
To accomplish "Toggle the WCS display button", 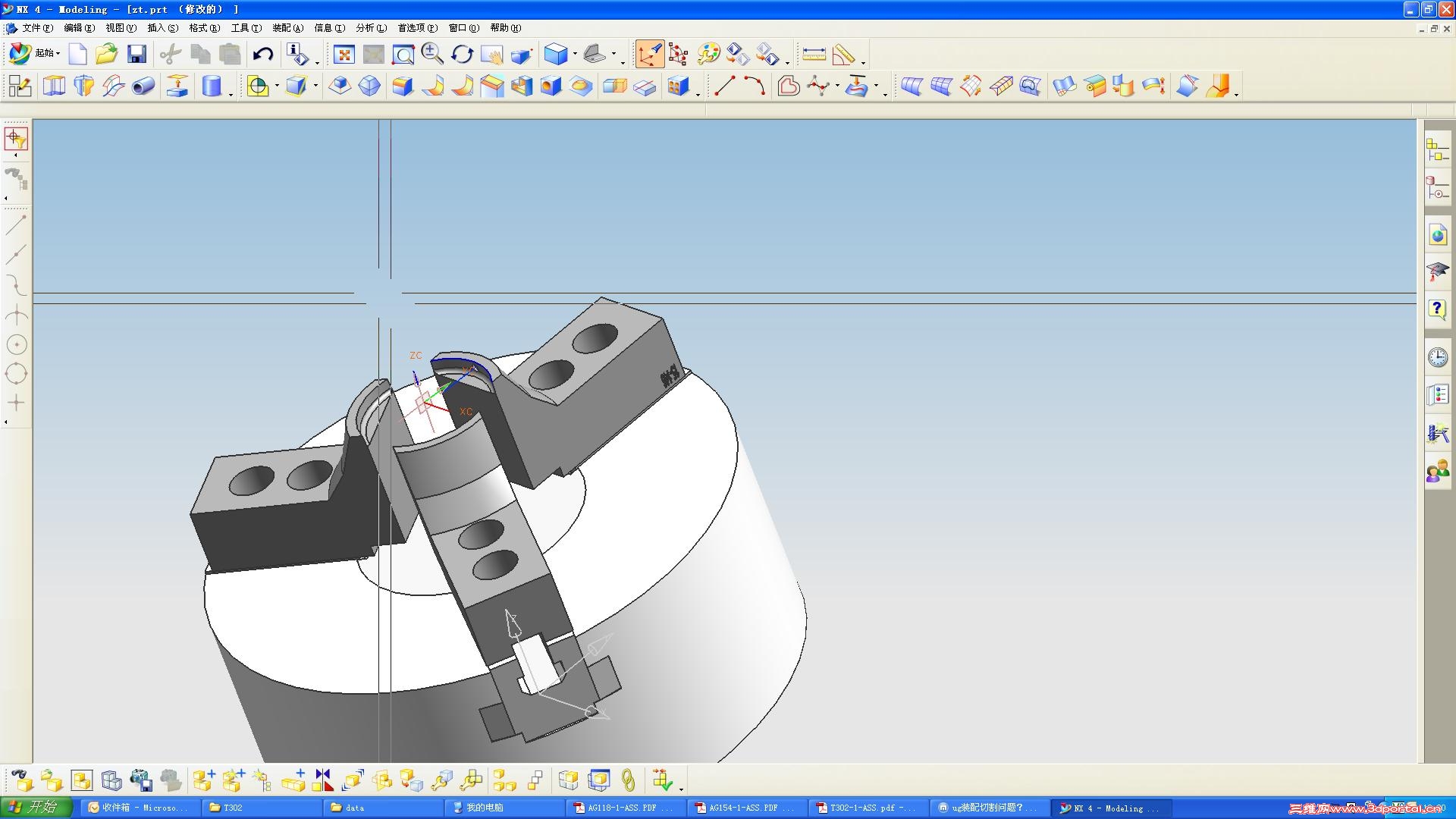I will coord(650,54).
